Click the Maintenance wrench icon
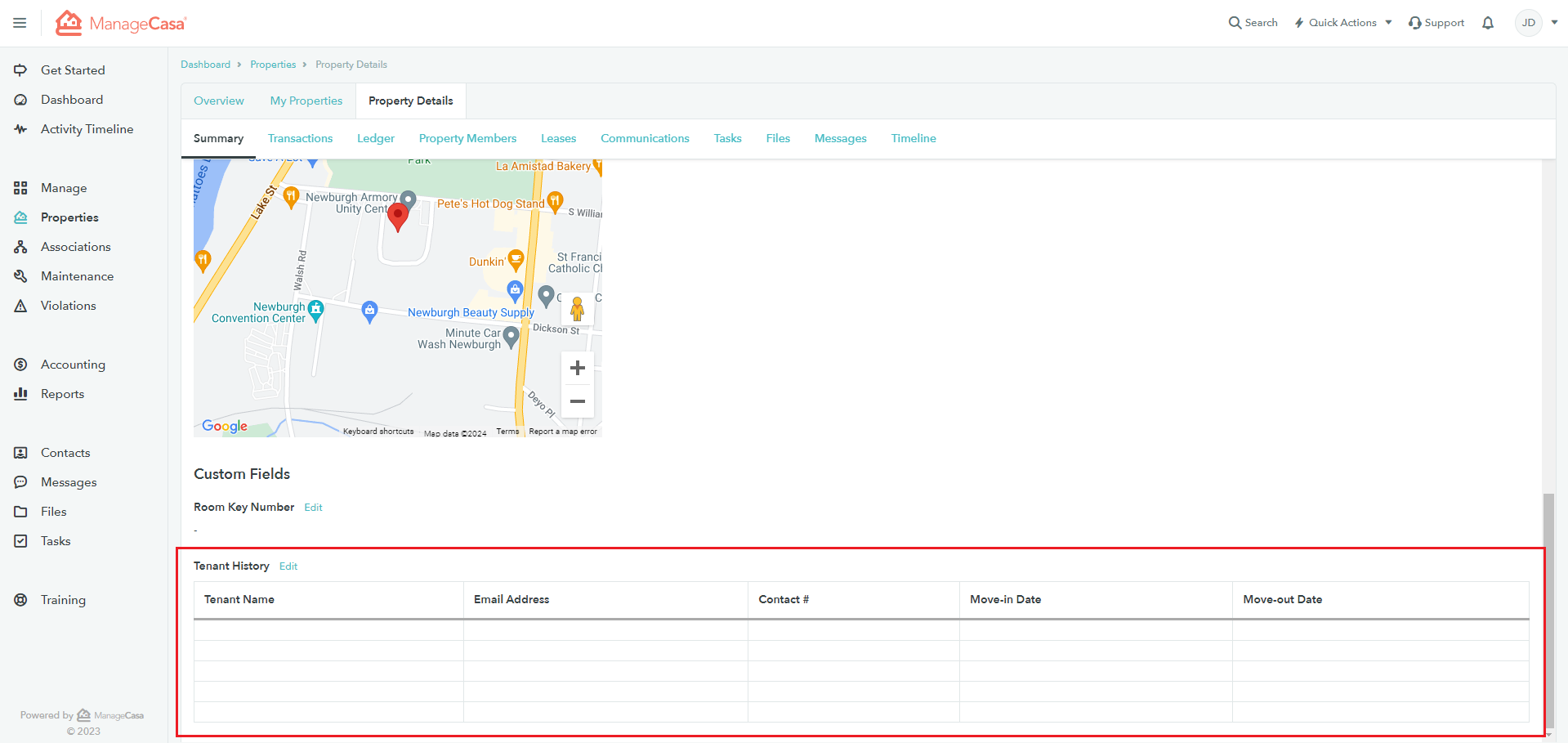Viewport: 1568px width, 743px height. coord(20,276)
